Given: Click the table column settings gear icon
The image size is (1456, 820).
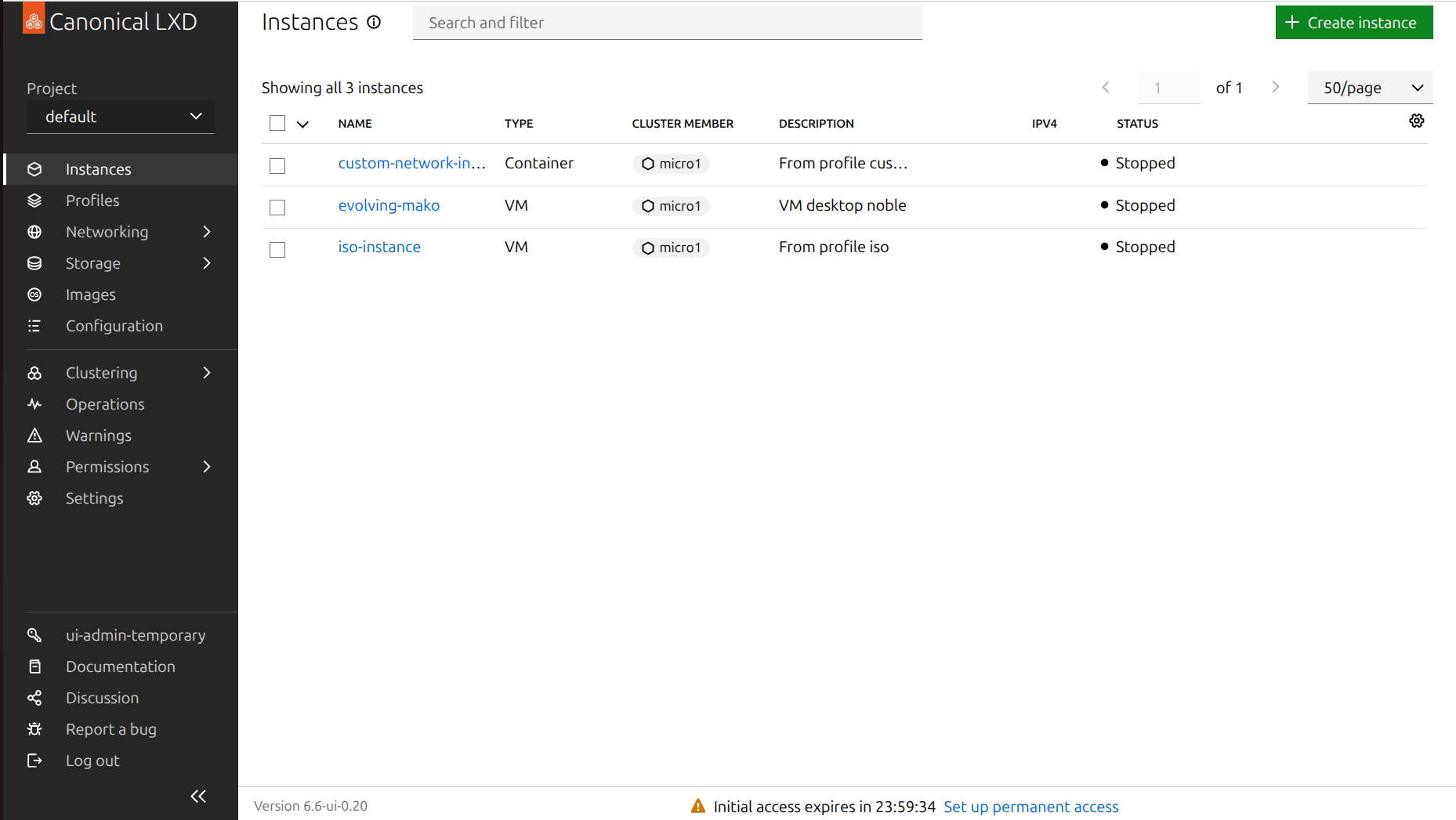Looking at the screenshot, I should click(x=1416, y=121).
